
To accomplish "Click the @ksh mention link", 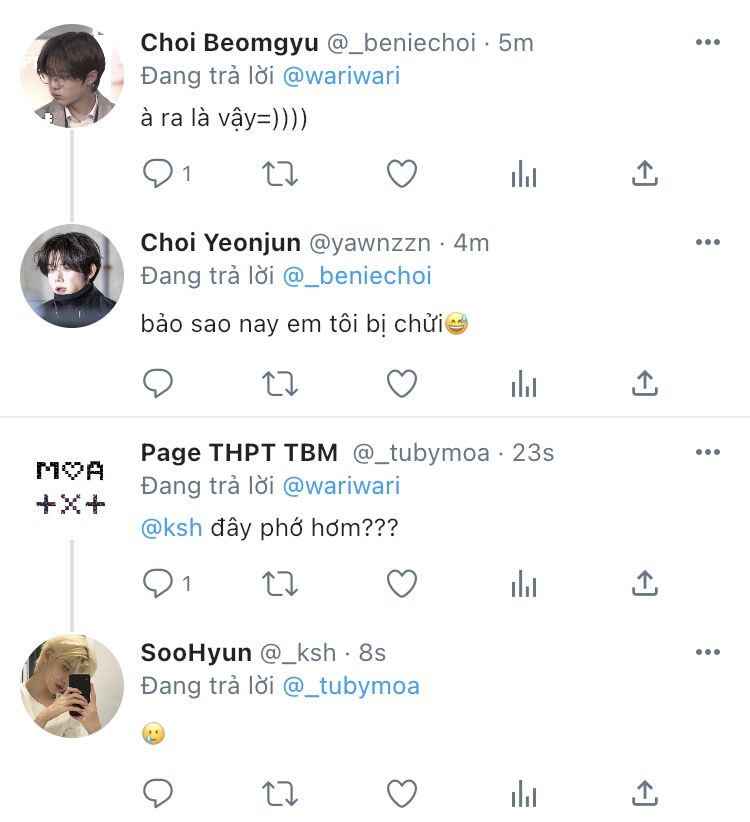I will [x=171, y=527].
